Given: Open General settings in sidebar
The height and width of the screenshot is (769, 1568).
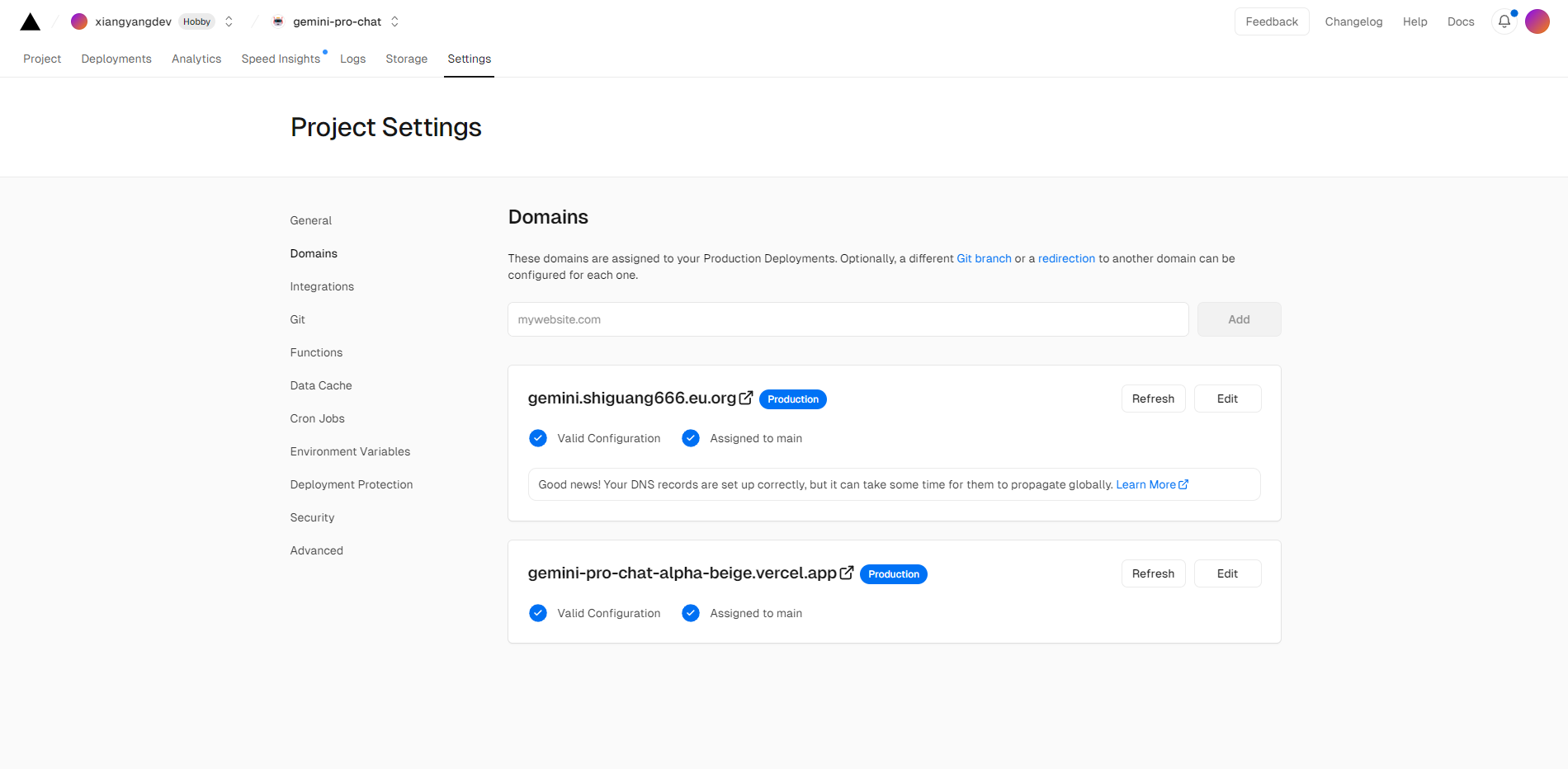Looking at the screenshot, I should (x=311, y=220).
